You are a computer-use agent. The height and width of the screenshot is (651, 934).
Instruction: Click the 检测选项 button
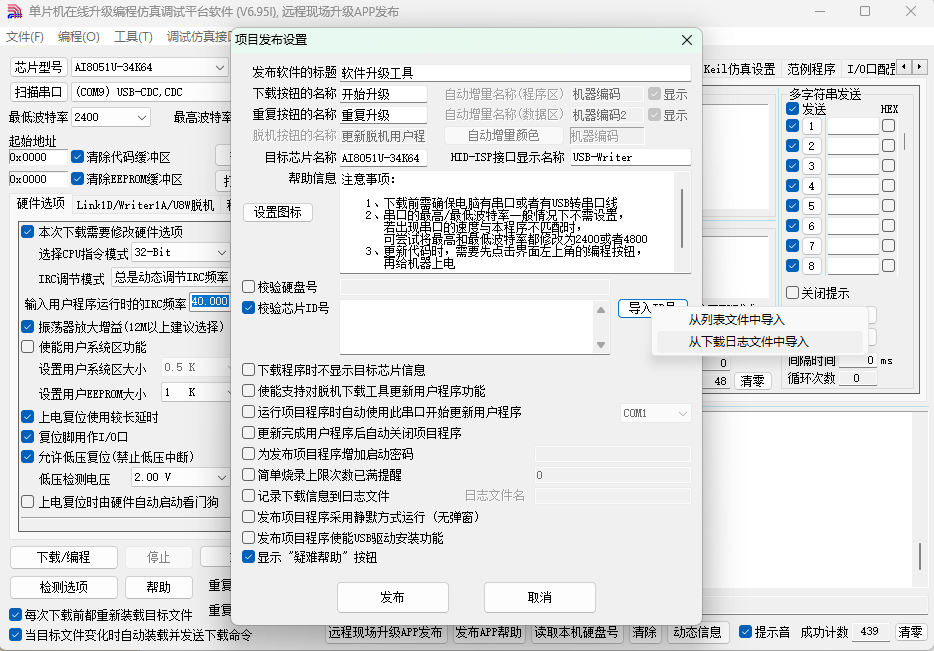64,587
